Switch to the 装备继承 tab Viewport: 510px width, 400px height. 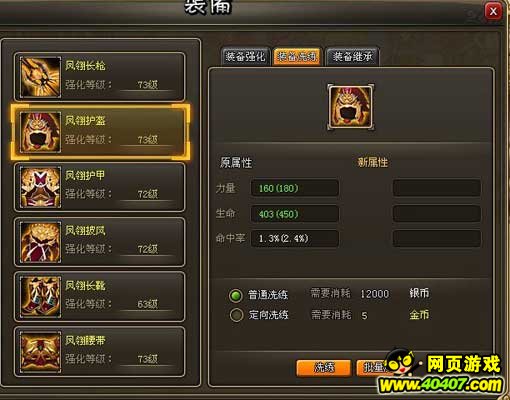[x=352, y=56]
